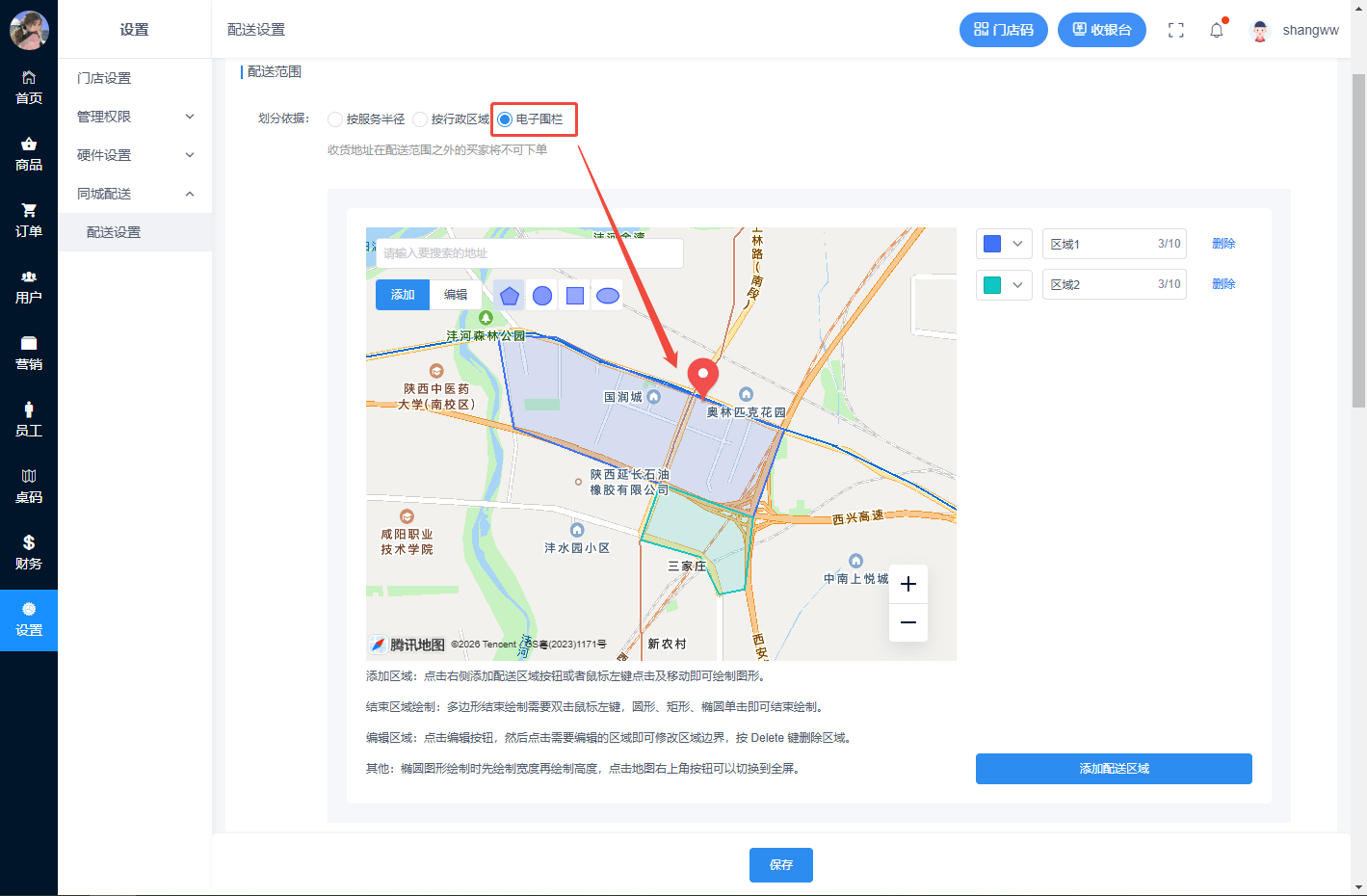Zoom out on the map
The image size is (1367, 896).
point(907,622)
